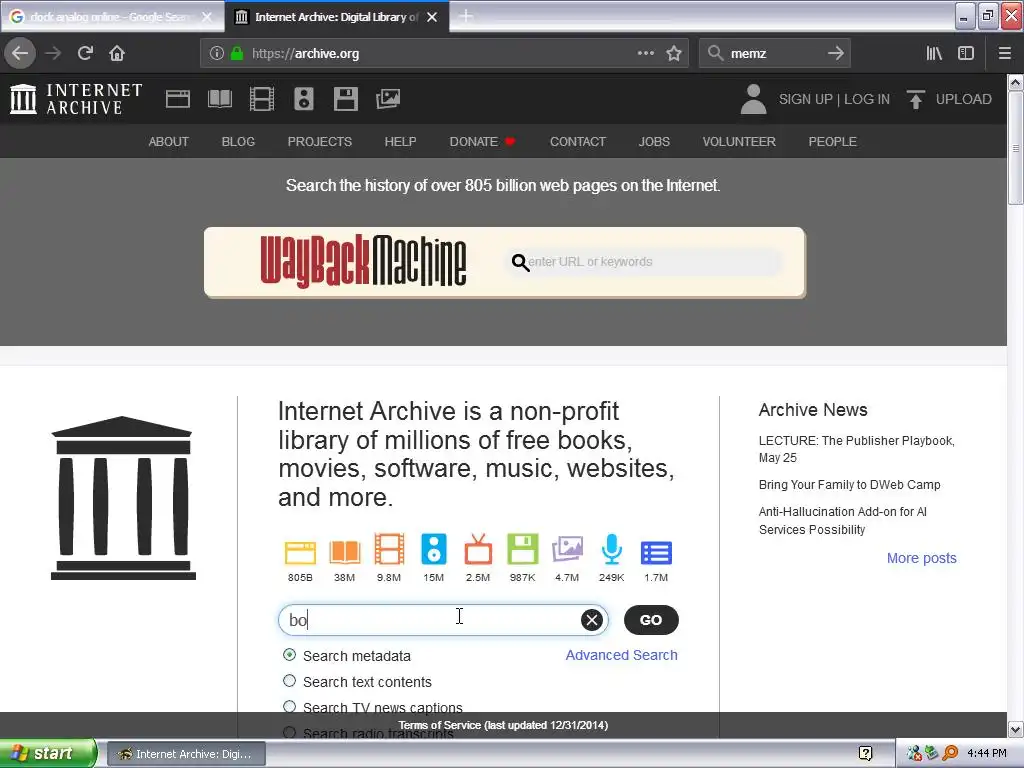Open the JOBS menu item
This screenshot has height=768, width=1024.
coord(654,141)
